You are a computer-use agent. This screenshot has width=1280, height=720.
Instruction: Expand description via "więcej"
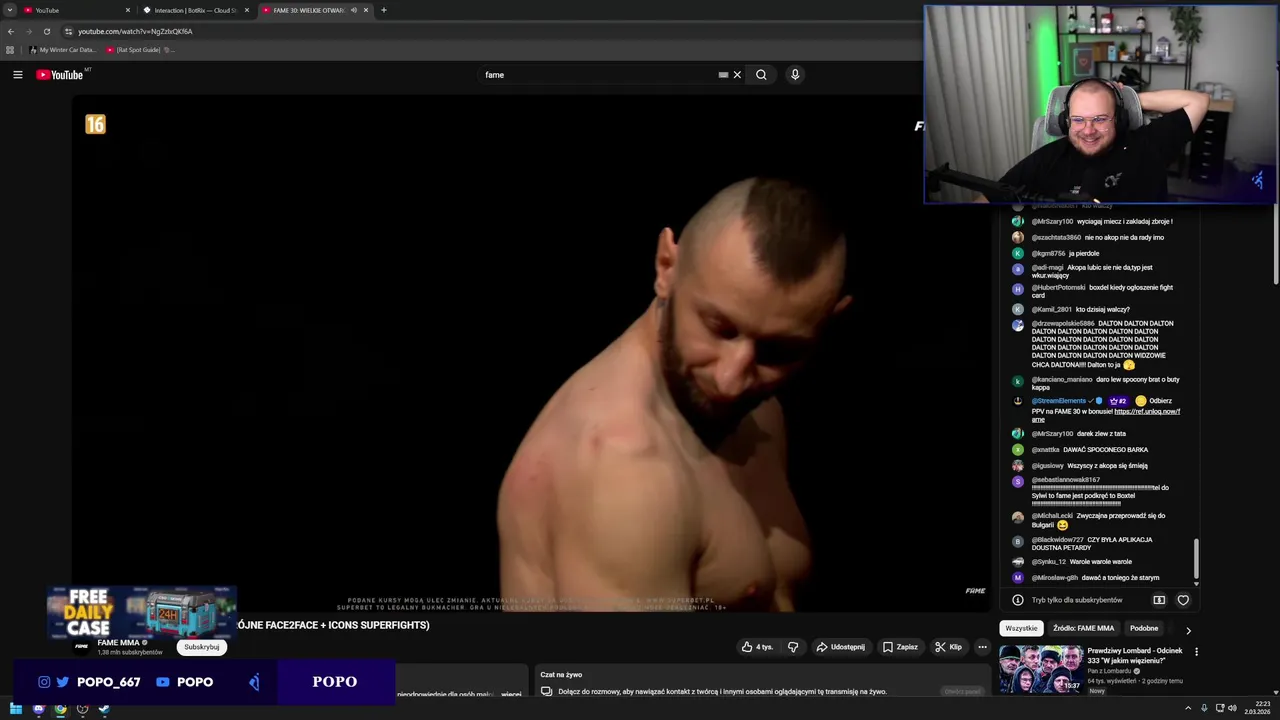click(x=511, y=694)
